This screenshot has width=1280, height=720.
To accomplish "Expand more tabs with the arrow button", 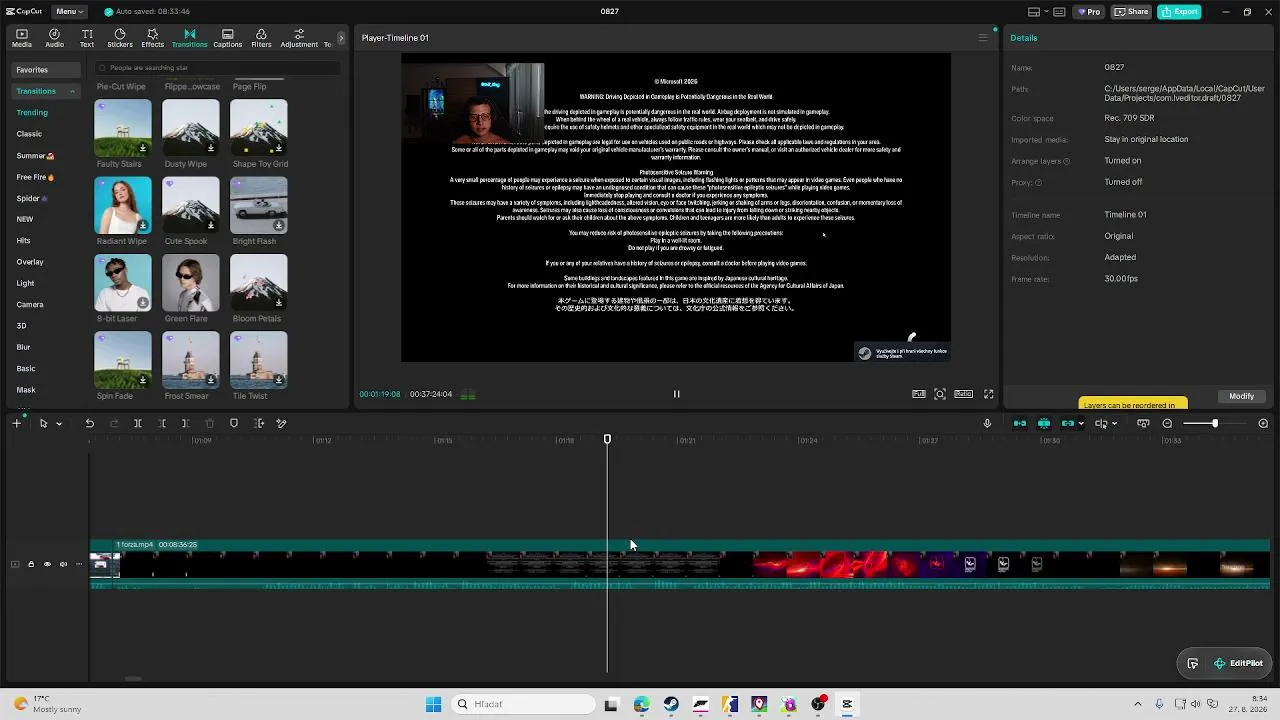I will [x=341, y=38].
